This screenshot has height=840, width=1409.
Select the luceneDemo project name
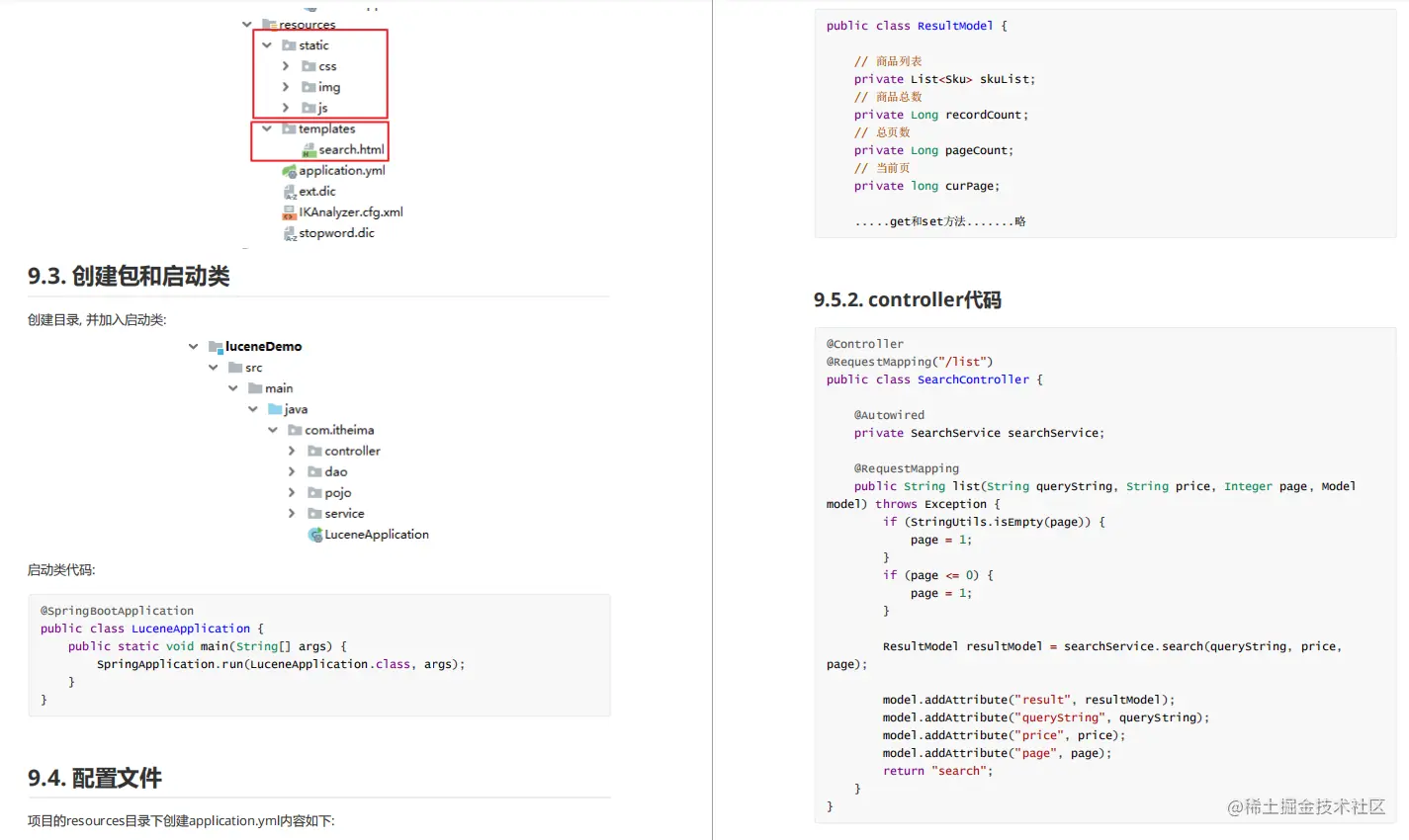(264, 347)
